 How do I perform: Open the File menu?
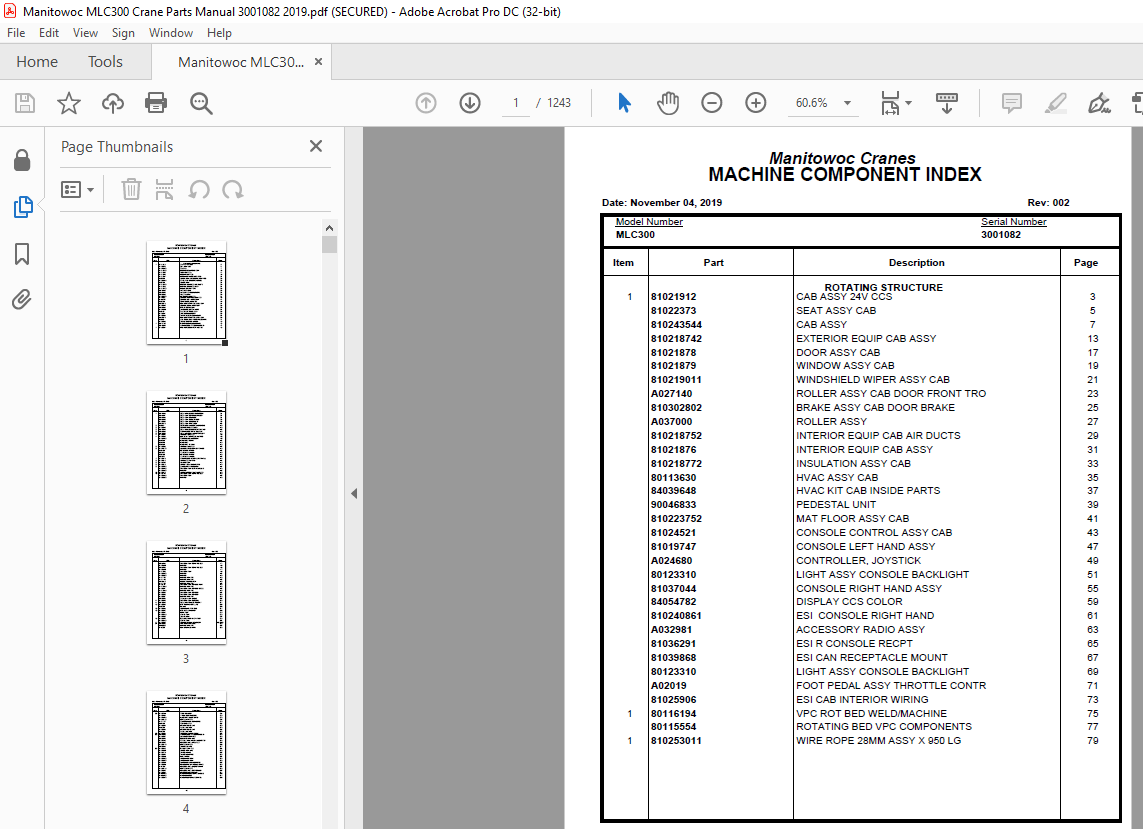point(16,33)
